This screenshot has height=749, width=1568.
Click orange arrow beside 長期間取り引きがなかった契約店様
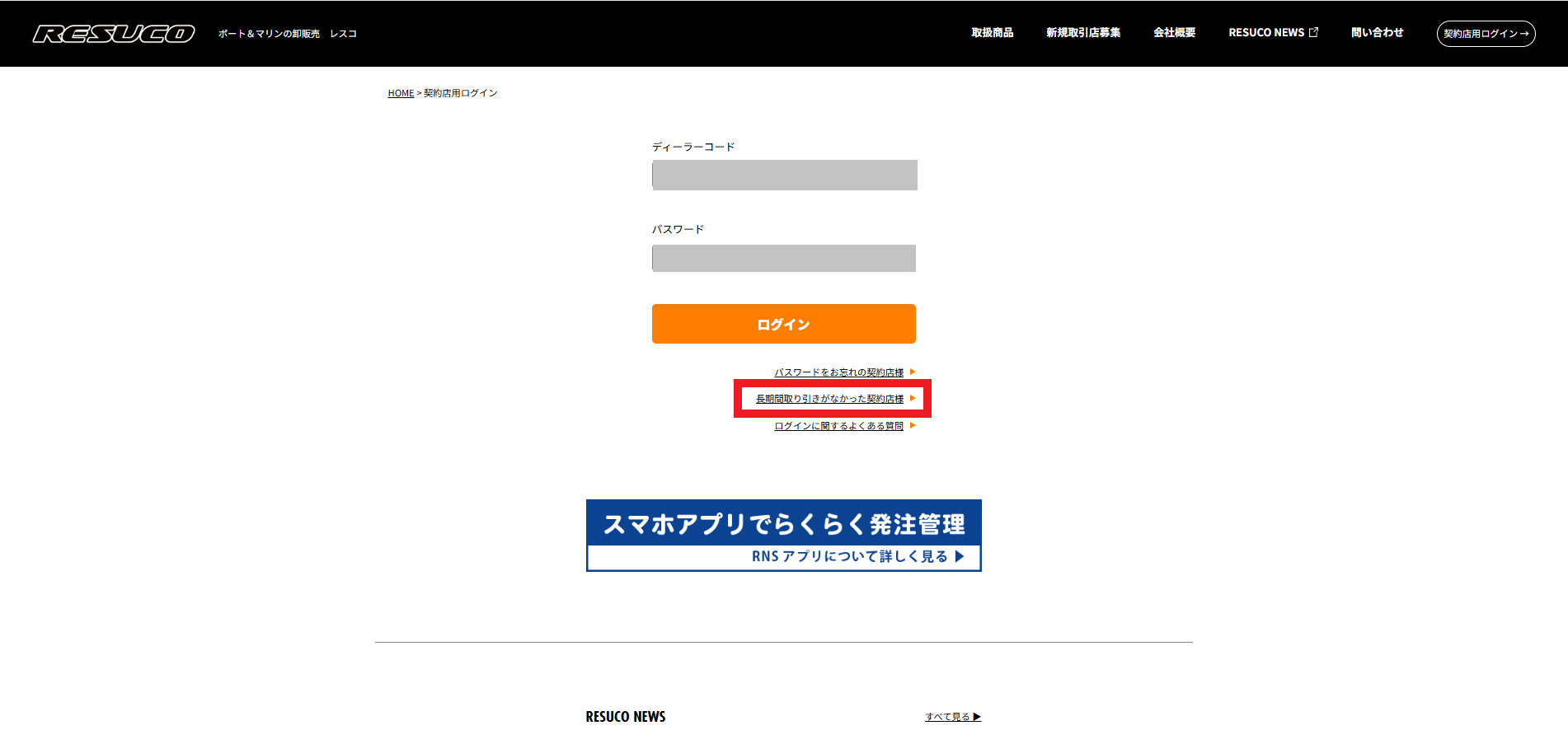913,398
